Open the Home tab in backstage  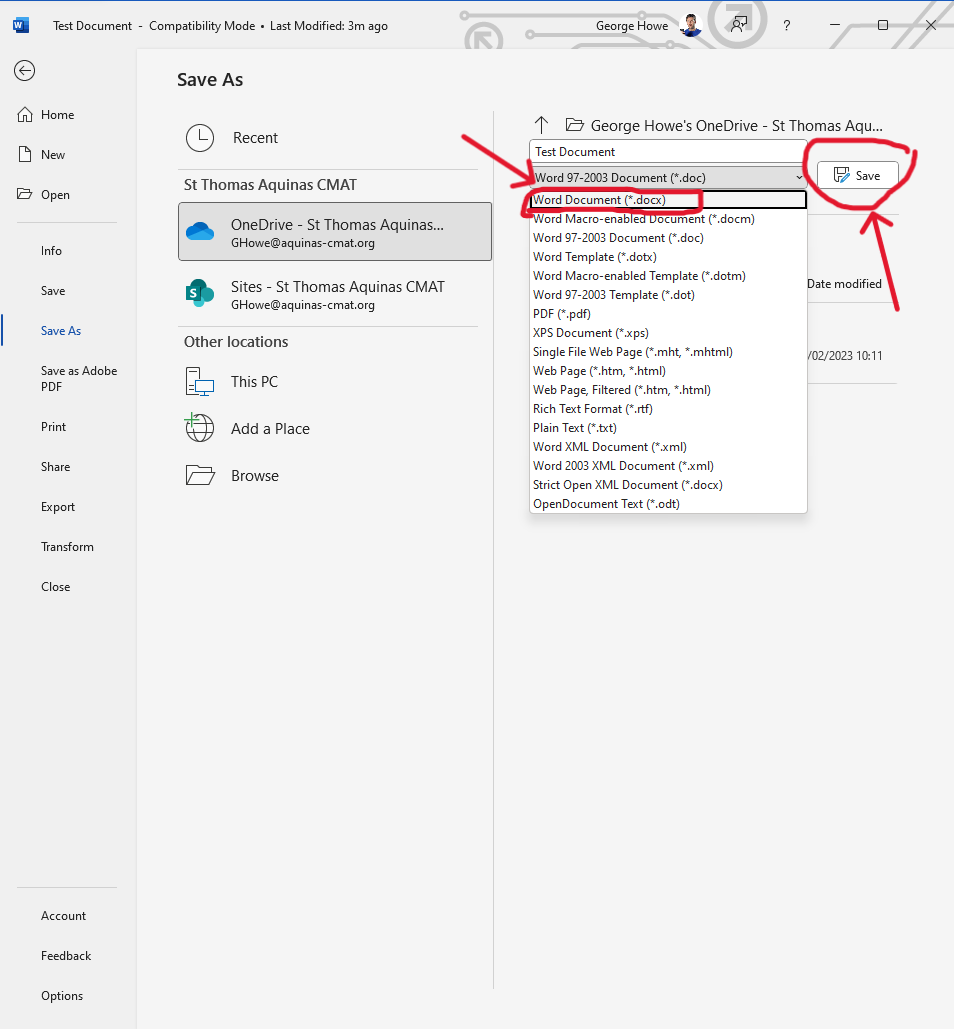57,115
